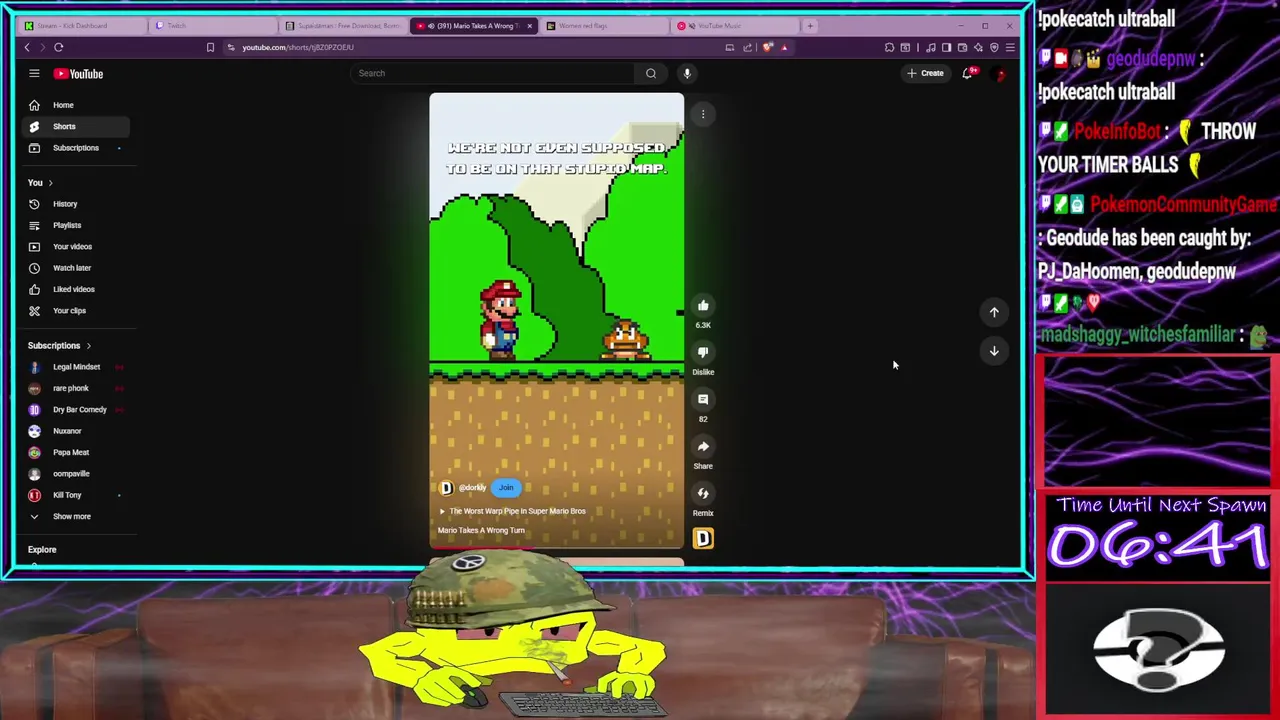Expand the Subscriptions section header

point(59,346)
